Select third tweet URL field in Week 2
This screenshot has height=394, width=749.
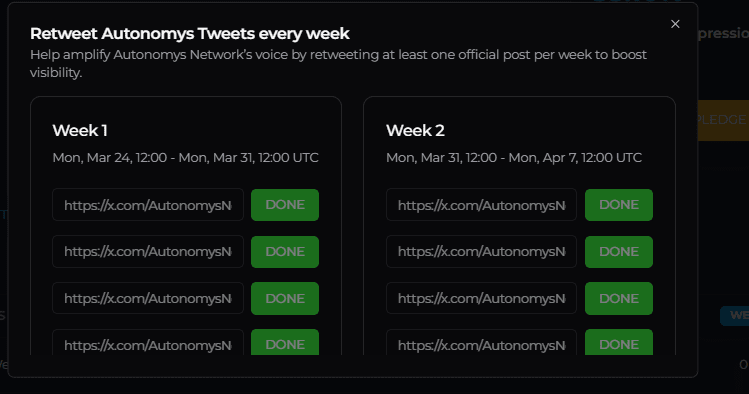482,298
